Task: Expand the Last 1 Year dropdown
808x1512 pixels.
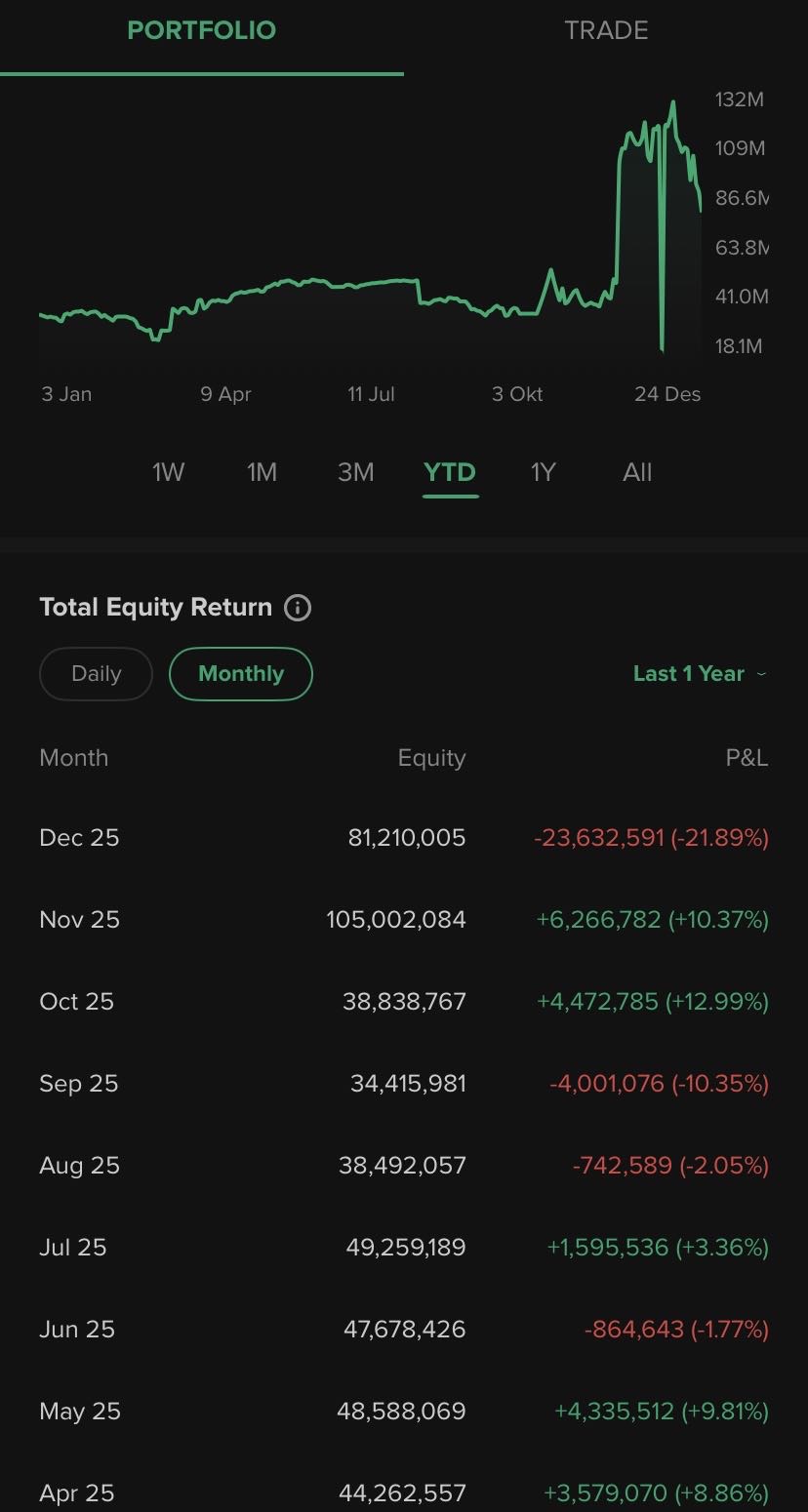Action: (699, 674)
